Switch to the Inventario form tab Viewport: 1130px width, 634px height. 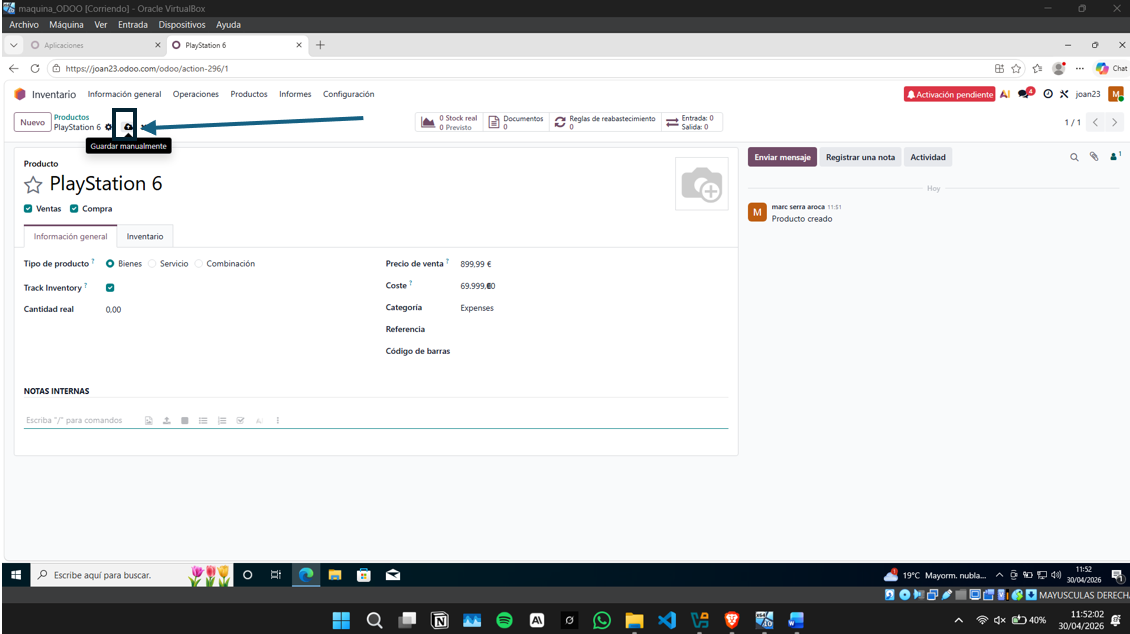(x=145, y=236)
